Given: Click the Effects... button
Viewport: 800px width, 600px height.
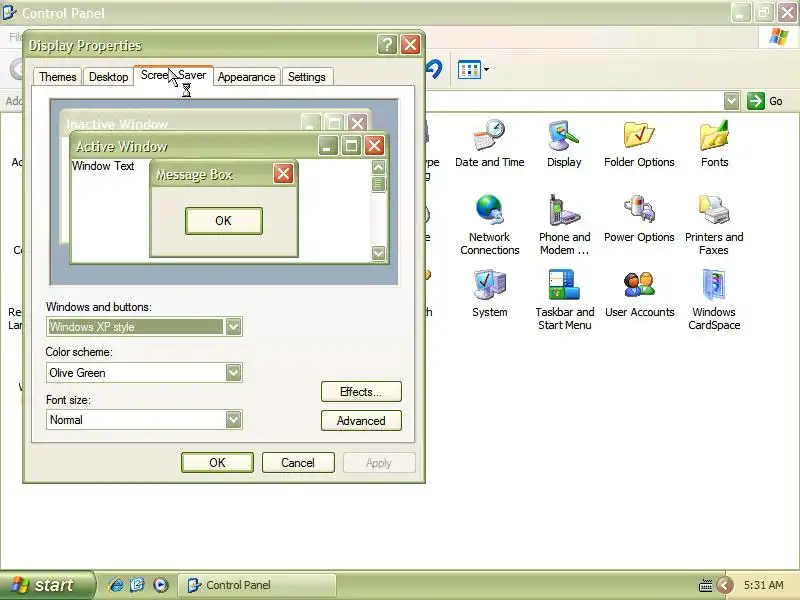Looking at the screenshot, I should pos(361,392).
